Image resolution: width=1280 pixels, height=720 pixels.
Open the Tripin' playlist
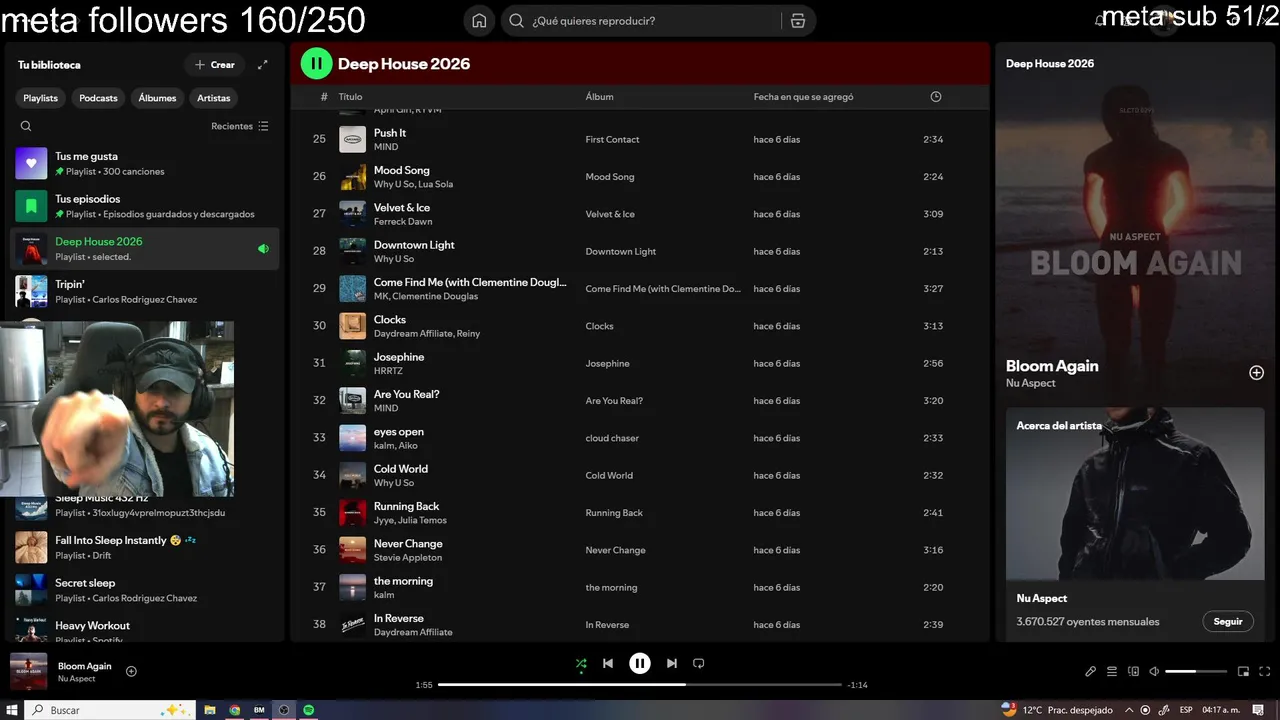pyautogui.click(x=145, y=291)
